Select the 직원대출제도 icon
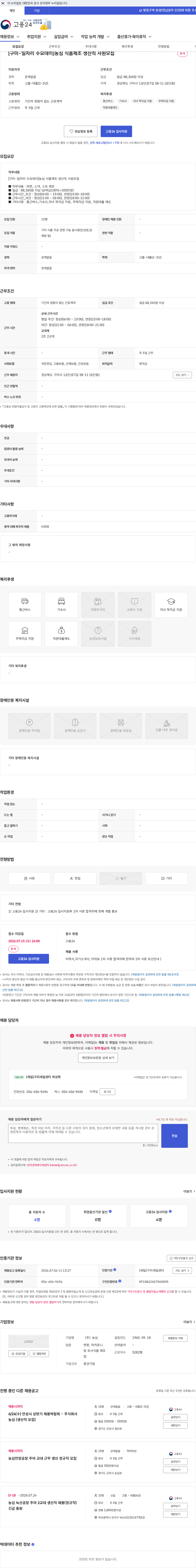 pyautogui.click(x=61, y=634)
